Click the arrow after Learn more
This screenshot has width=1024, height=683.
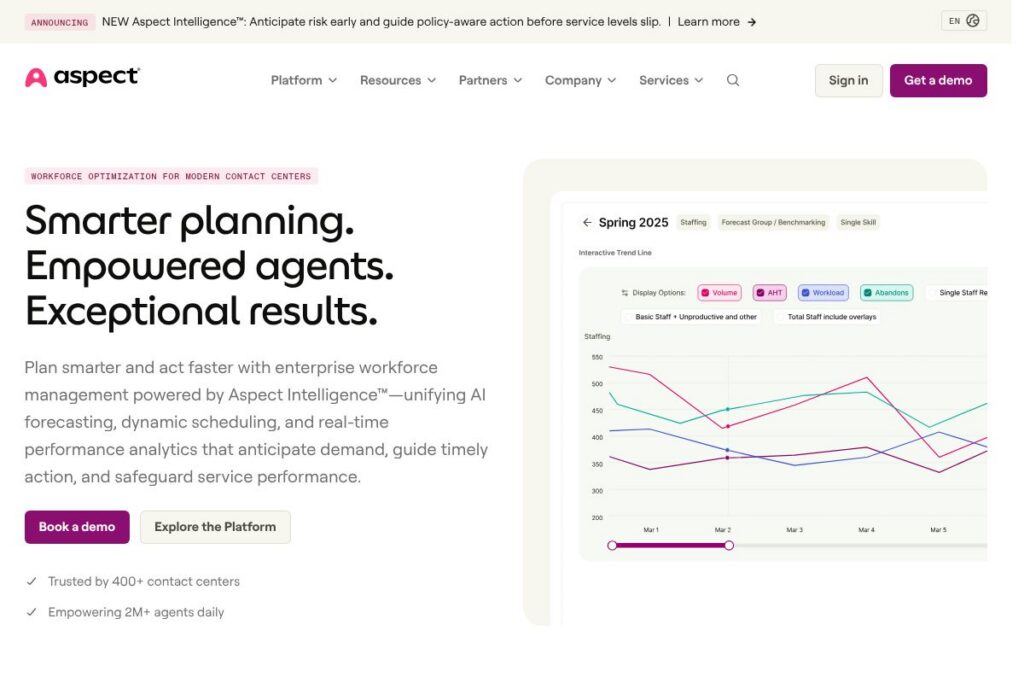(x=752, y=22)
